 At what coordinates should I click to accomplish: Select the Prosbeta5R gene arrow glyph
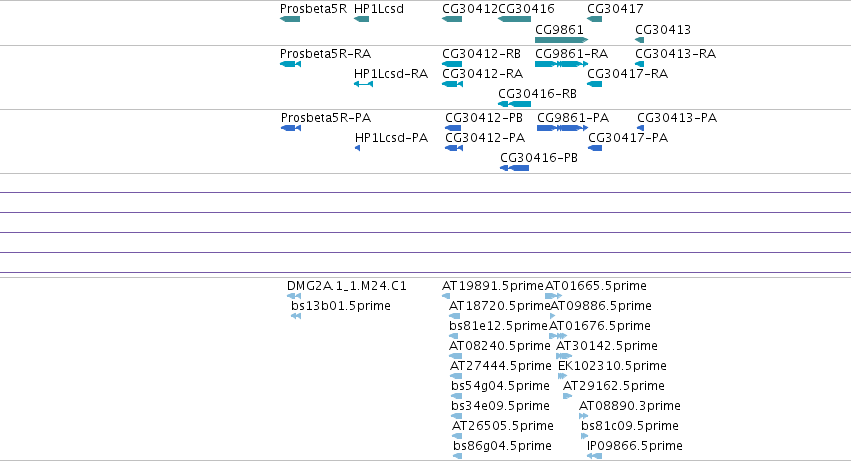click(290, 20)
